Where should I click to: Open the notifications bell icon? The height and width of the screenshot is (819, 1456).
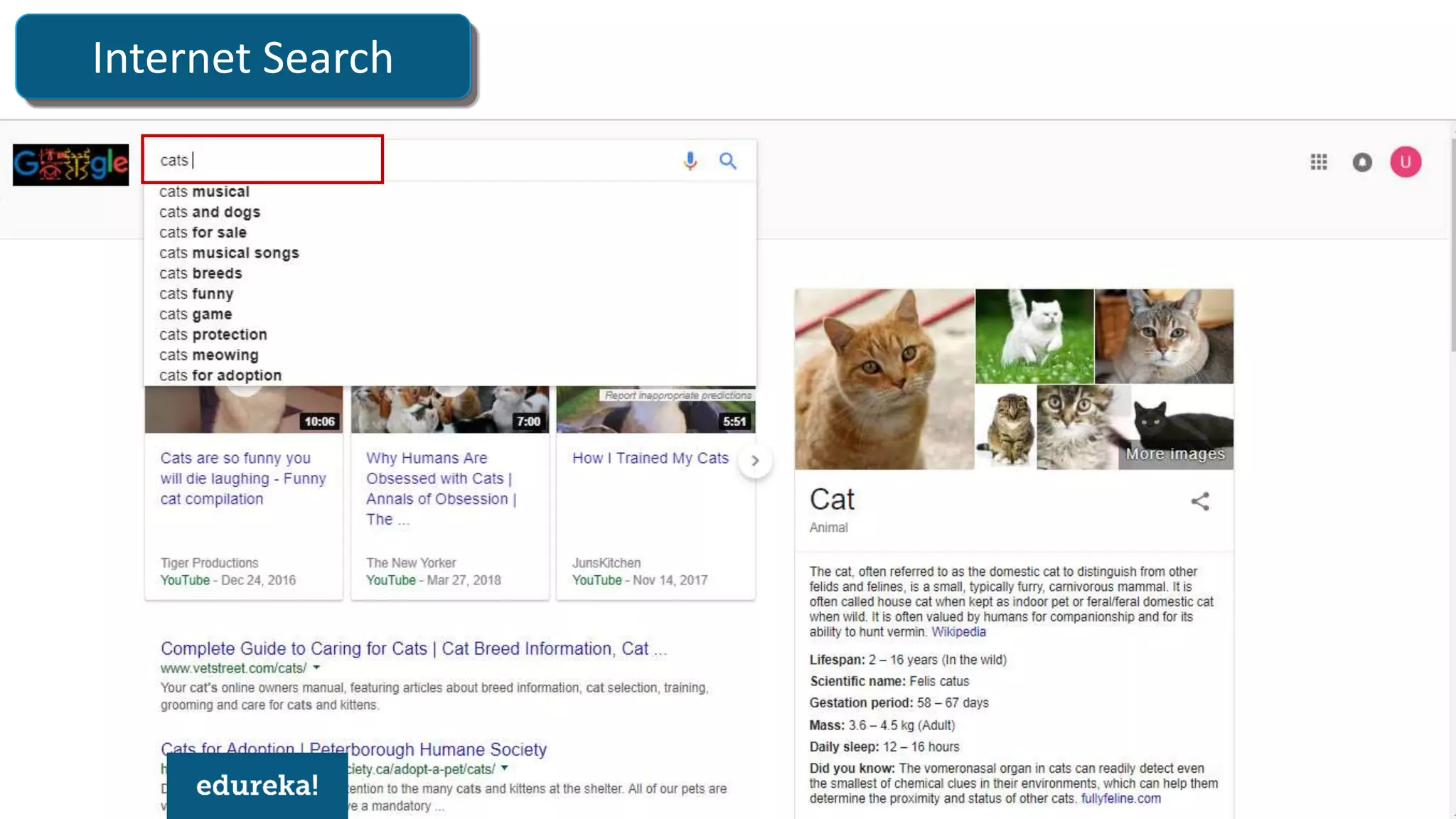[1362, 162]
